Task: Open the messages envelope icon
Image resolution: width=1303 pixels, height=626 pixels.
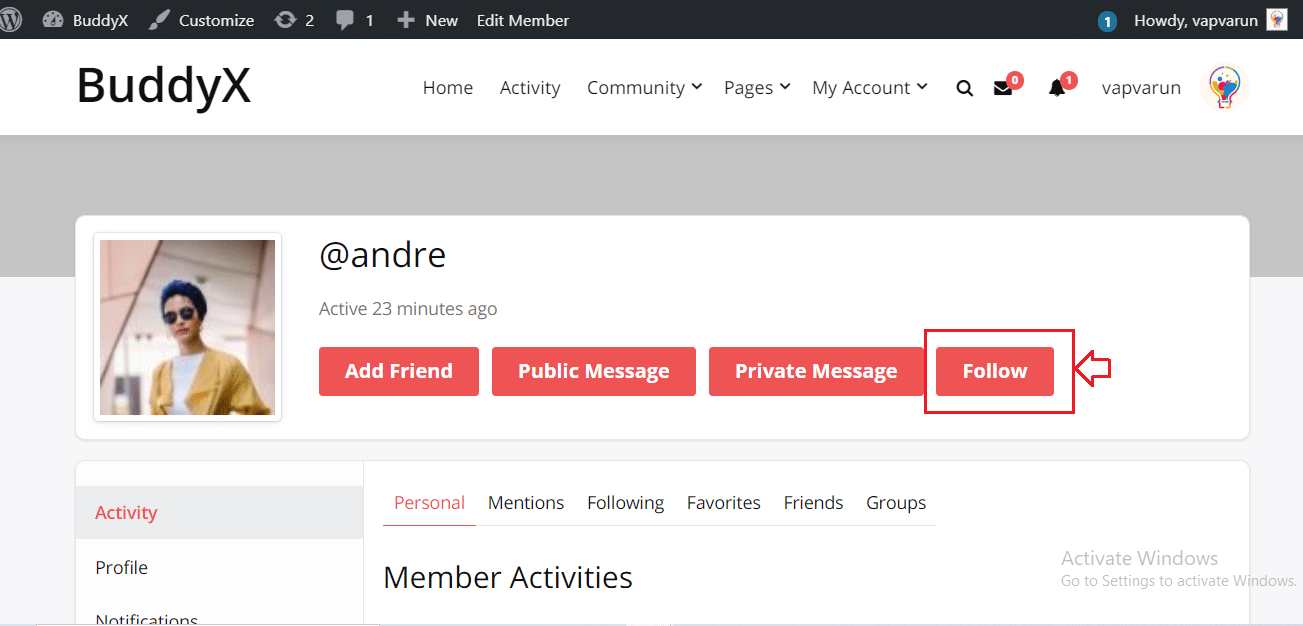Action: tap(1002, 88)
